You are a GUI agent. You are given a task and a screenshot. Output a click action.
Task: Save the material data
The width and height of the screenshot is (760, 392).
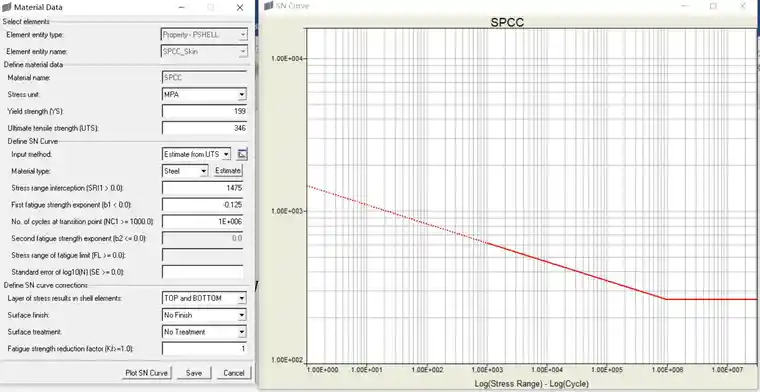[x=193, y=373]
